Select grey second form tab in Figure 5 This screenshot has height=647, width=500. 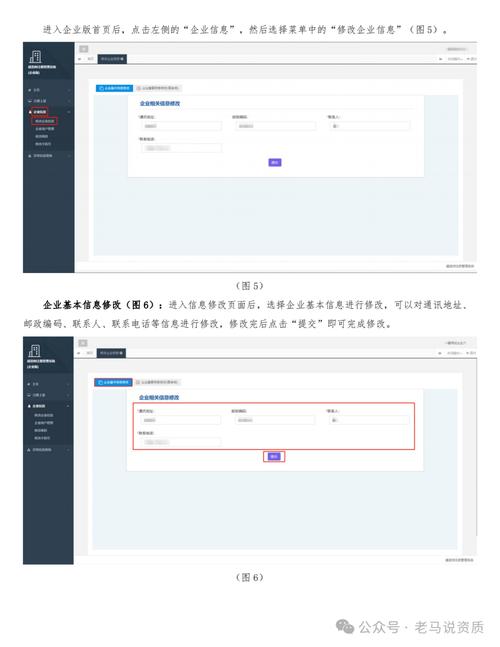pos(158,88)
